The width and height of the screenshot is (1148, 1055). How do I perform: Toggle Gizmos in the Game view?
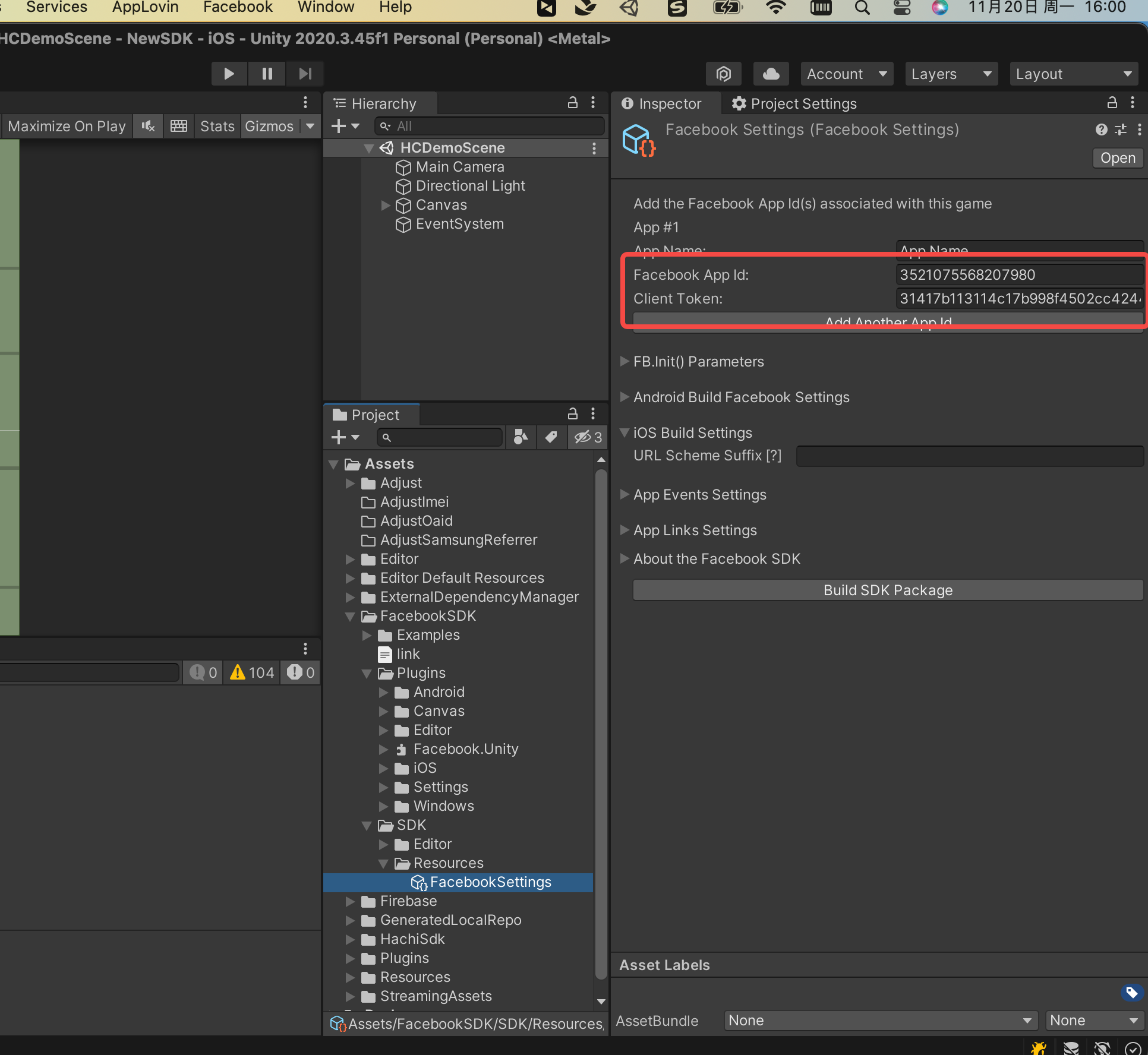click(269, 126)
